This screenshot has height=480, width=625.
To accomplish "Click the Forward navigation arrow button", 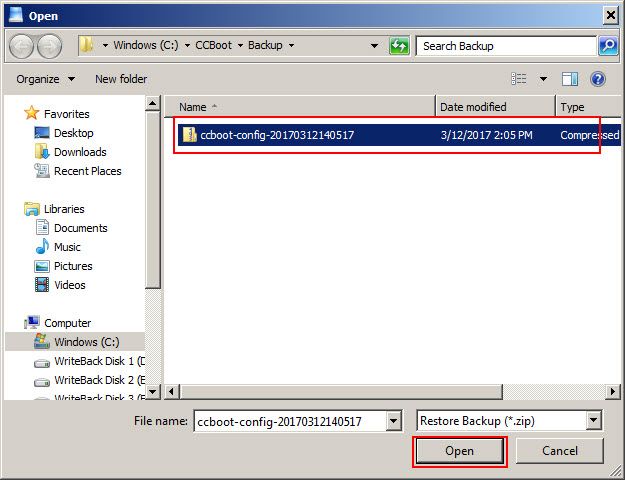I will click(x=49, y=46).
